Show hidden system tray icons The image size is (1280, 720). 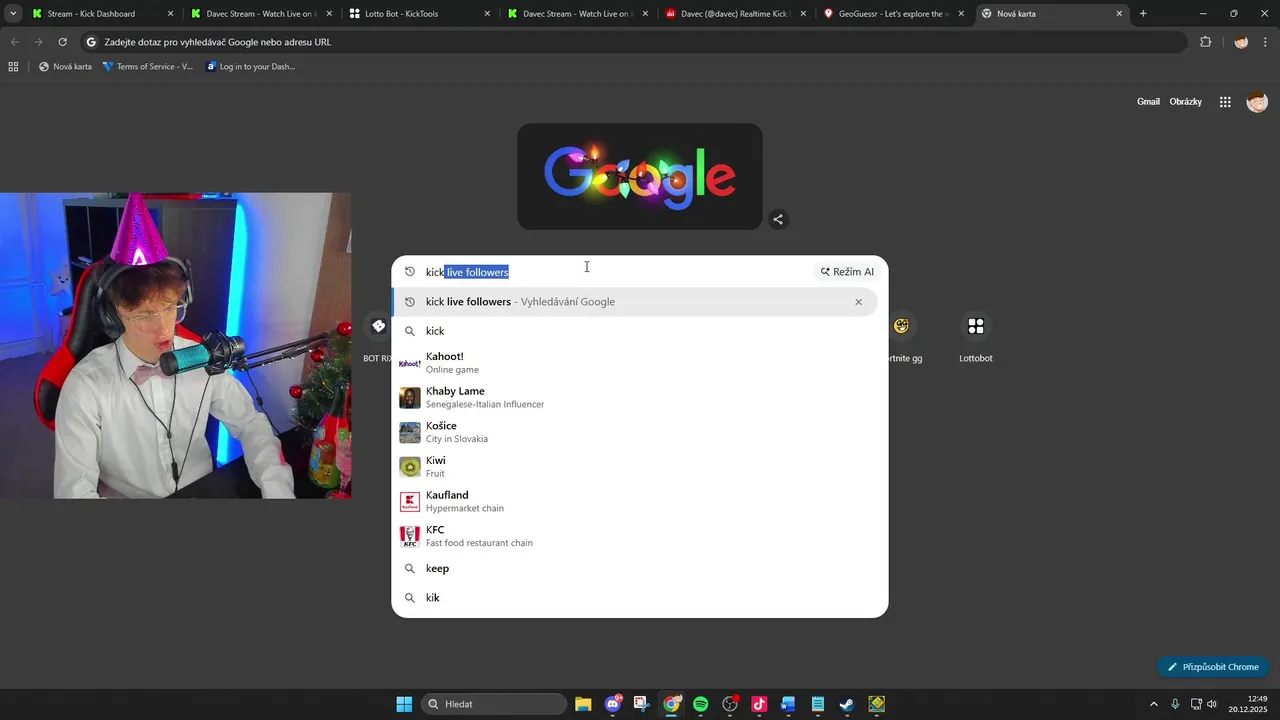1154,704
